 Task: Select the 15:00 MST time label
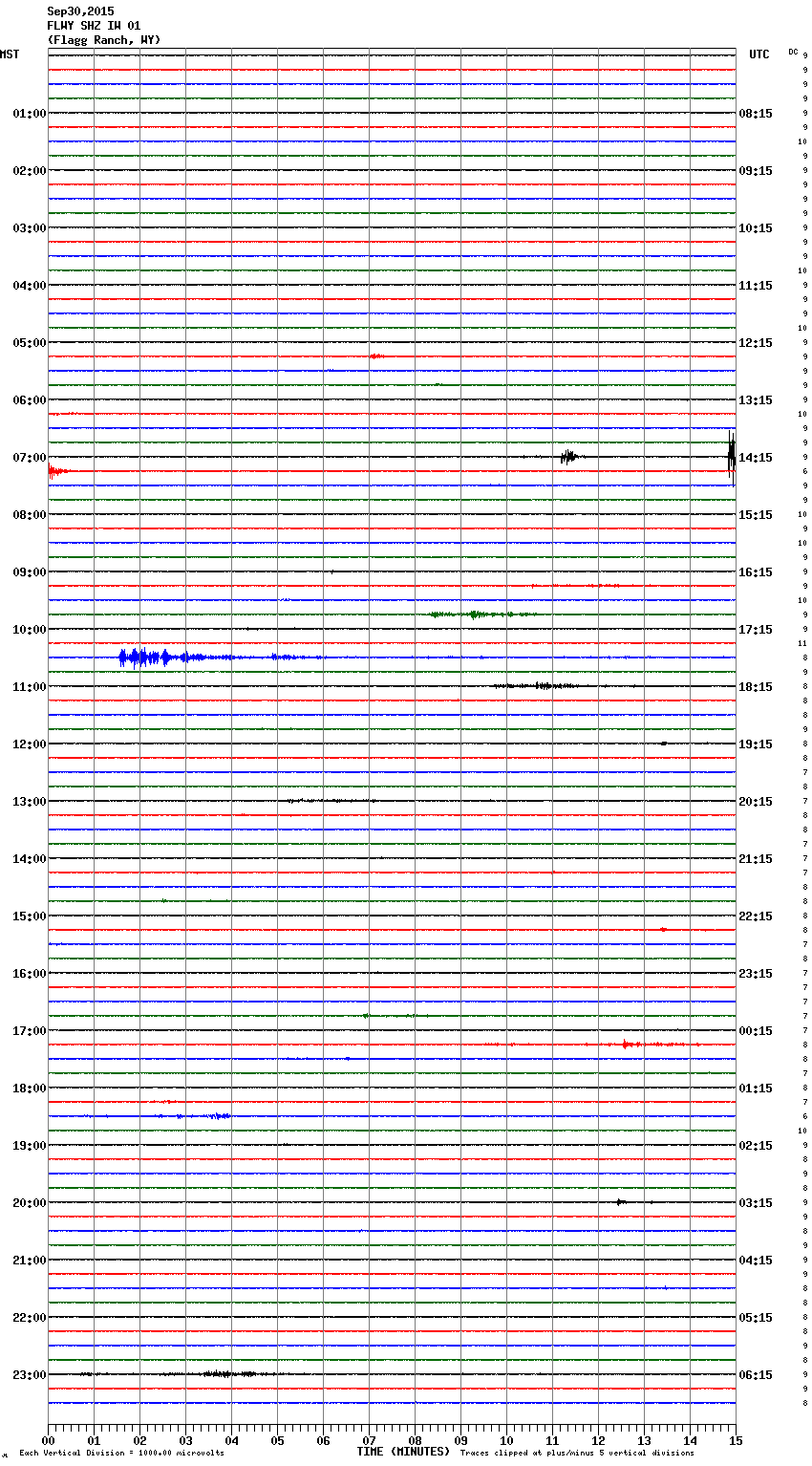pyautogui.click(x=30, y=916)
